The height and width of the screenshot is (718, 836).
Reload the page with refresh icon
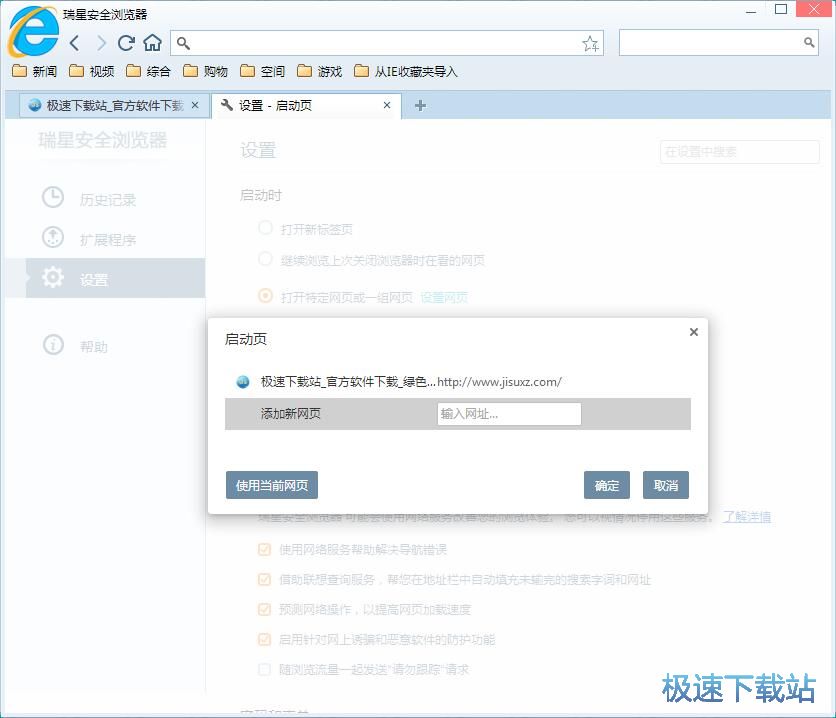click(126, 43)
